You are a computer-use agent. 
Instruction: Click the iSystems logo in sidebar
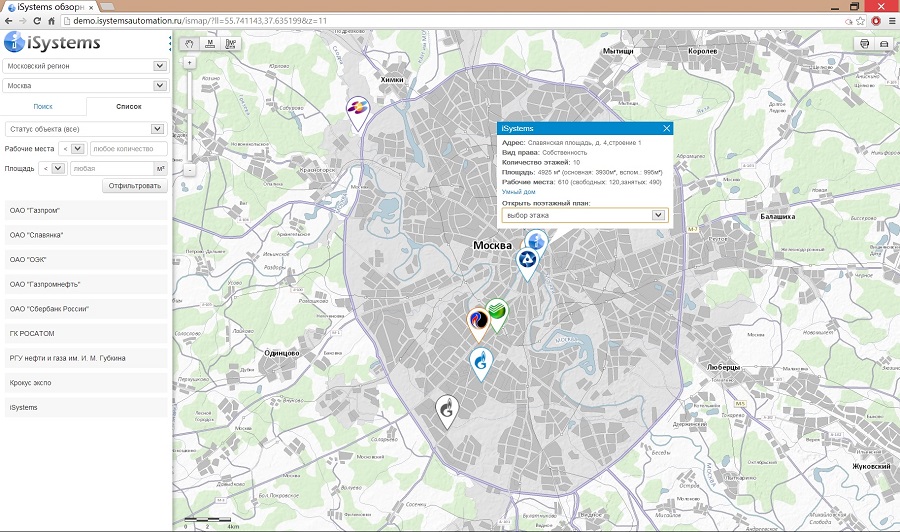[x=52, y=42]
